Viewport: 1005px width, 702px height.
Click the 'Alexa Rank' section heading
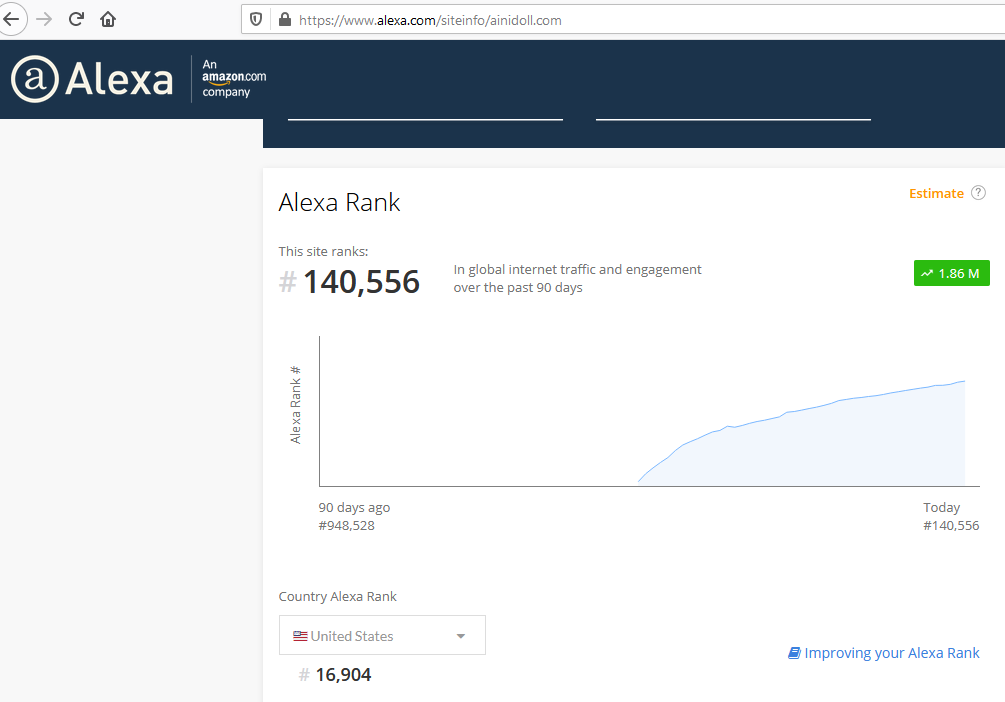(x=339, y=203)
